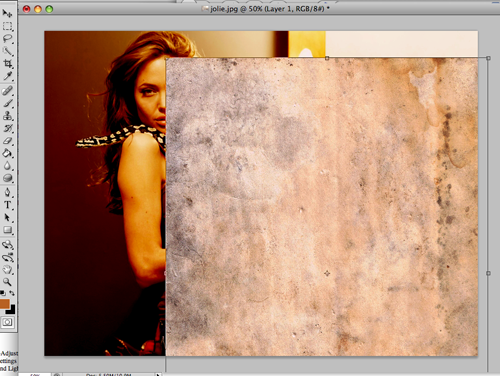Viewport: 500px width, 376px height.
Task: Select the Brush tool
Action: (7, 103)
